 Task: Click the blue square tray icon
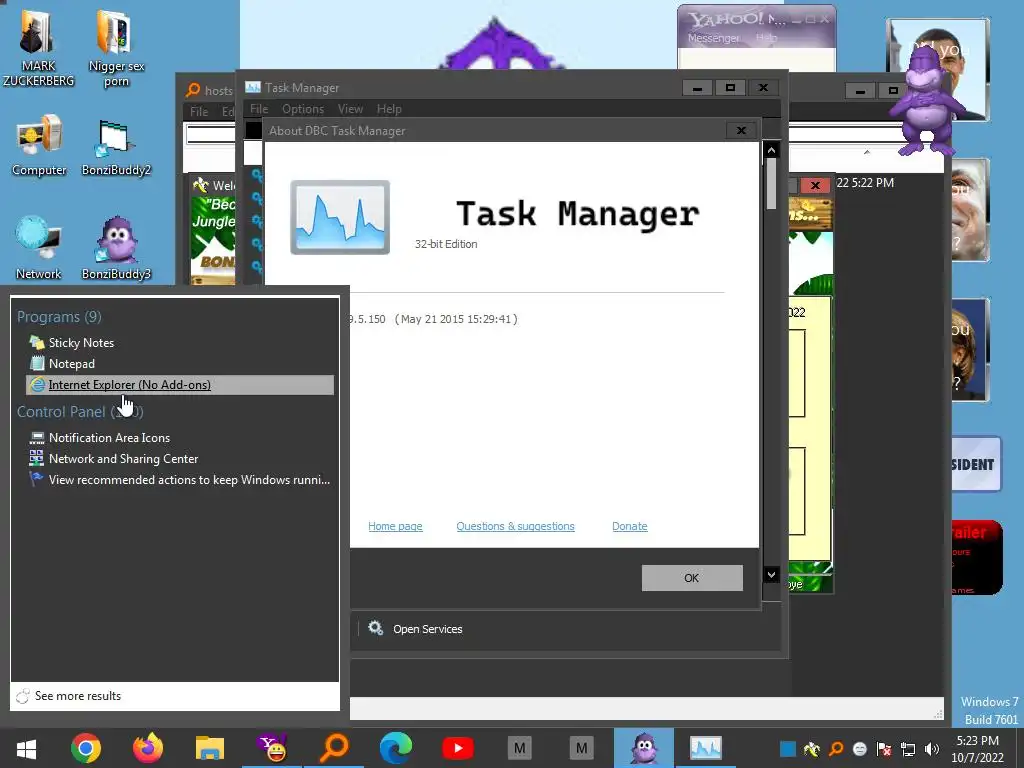pyautogui.click(x=788, y=749)
